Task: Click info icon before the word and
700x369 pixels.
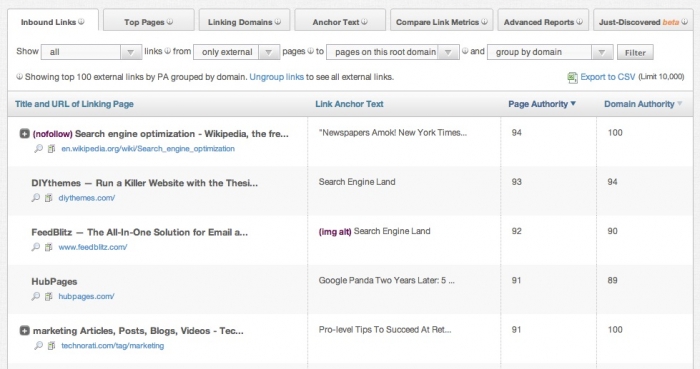Action: [465, 51]
